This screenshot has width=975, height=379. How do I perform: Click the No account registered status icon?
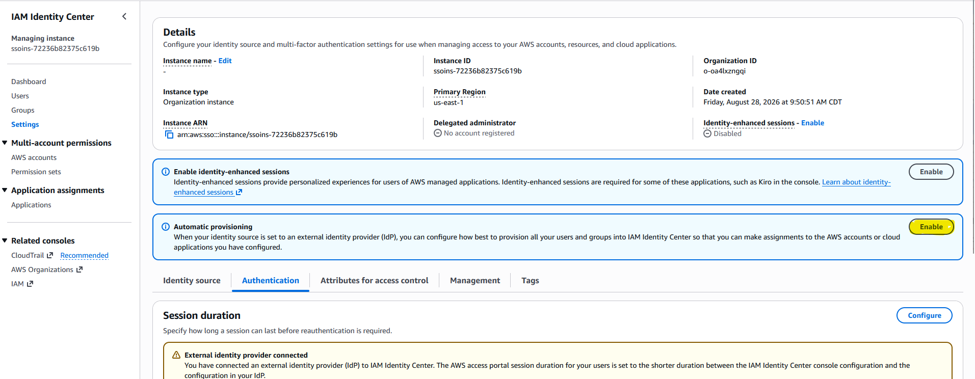click(437, 134)
